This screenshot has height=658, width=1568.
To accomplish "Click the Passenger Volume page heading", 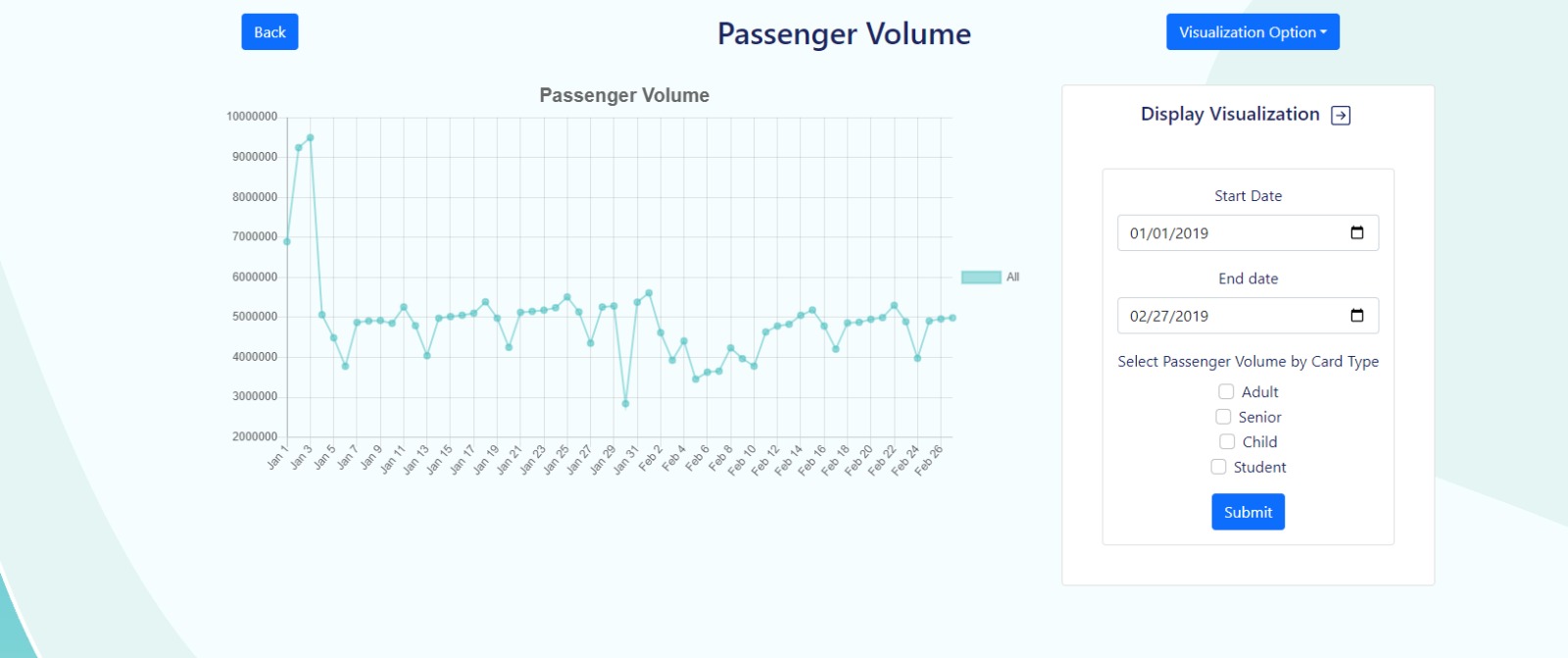I will [x=845, y=32].
